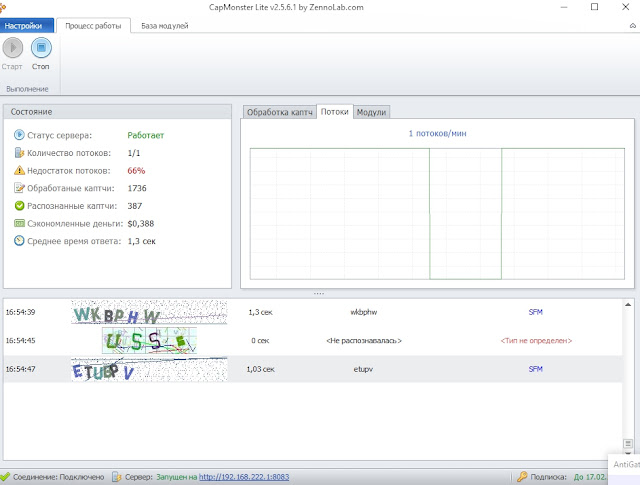The width and height of the screenshot is (640, 485).
Task: Click the server status icon
Action: click(x=19, y=135)
